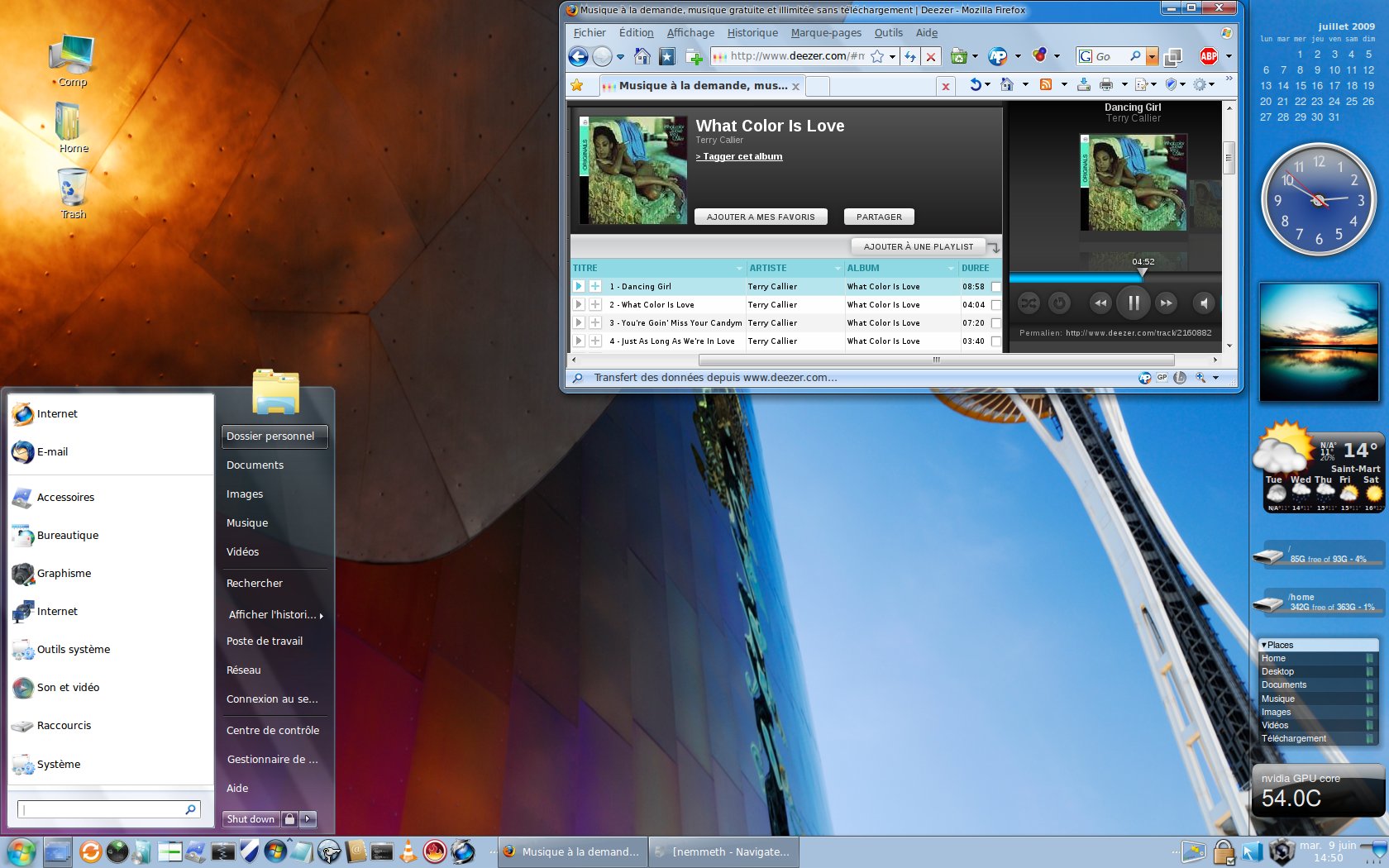Tick checkbox for You're Goin' Miss Your Candyman
Image resolution: width=1389 pixels, height=868 pixels.
coord(995,323)
